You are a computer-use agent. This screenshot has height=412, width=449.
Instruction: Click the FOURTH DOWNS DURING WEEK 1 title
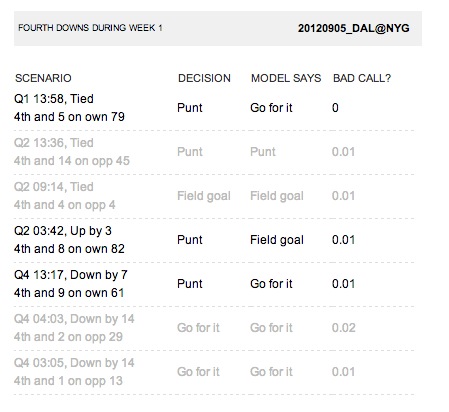coord(90,28)
